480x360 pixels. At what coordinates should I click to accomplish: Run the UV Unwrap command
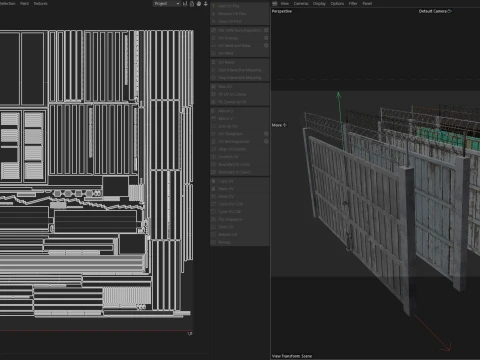coord(237,38)
